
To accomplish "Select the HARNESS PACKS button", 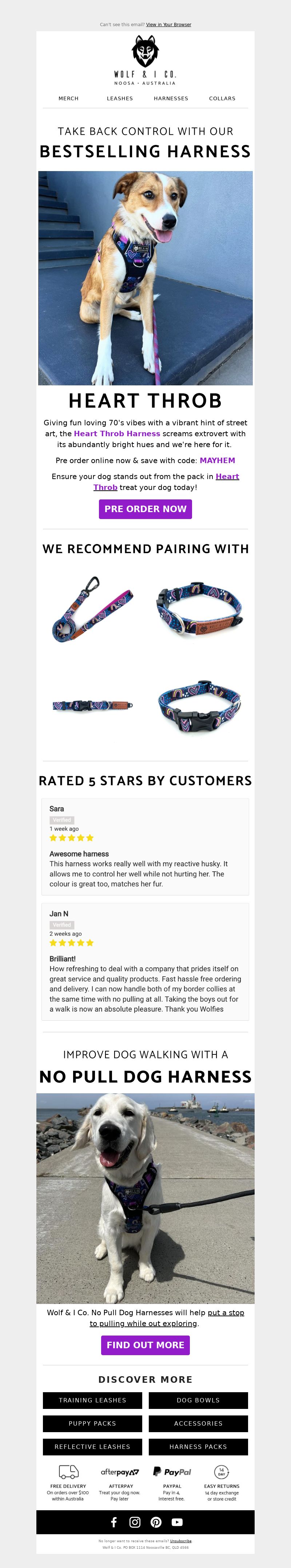I will (x=198, y=1446).
